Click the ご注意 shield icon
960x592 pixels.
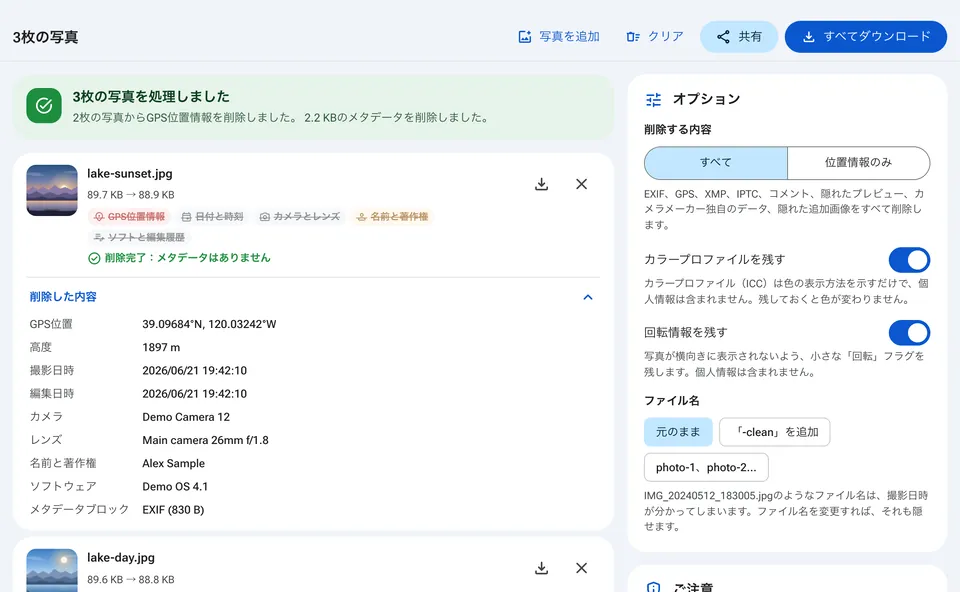coord(653,586)
